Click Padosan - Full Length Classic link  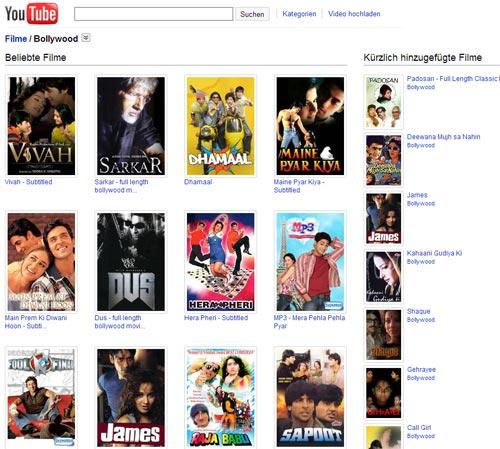(453, 79)
